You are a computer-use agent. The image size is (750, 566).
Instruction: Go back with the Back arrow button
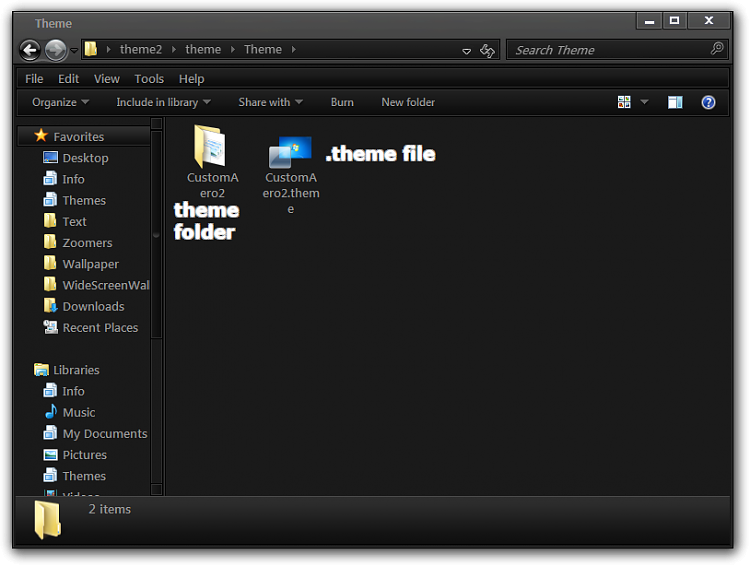pos(30,50)
